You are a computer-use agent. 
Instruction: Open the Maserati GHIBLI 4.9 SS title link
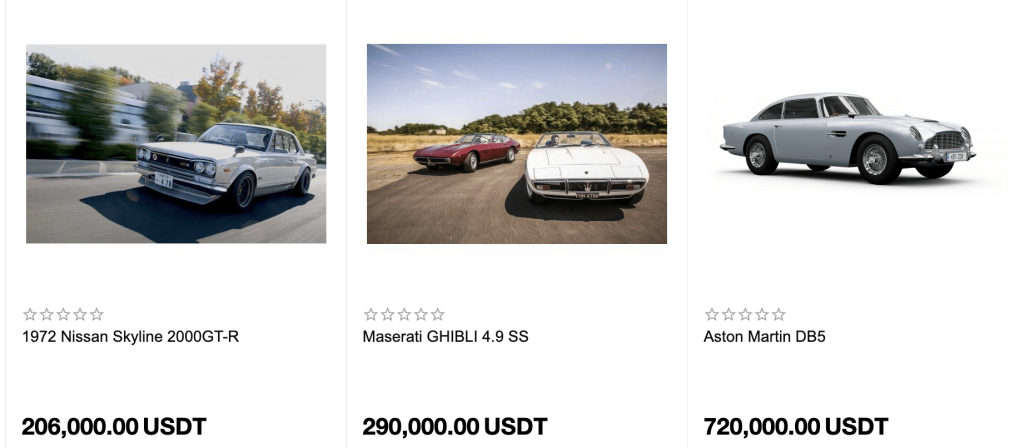445,337
